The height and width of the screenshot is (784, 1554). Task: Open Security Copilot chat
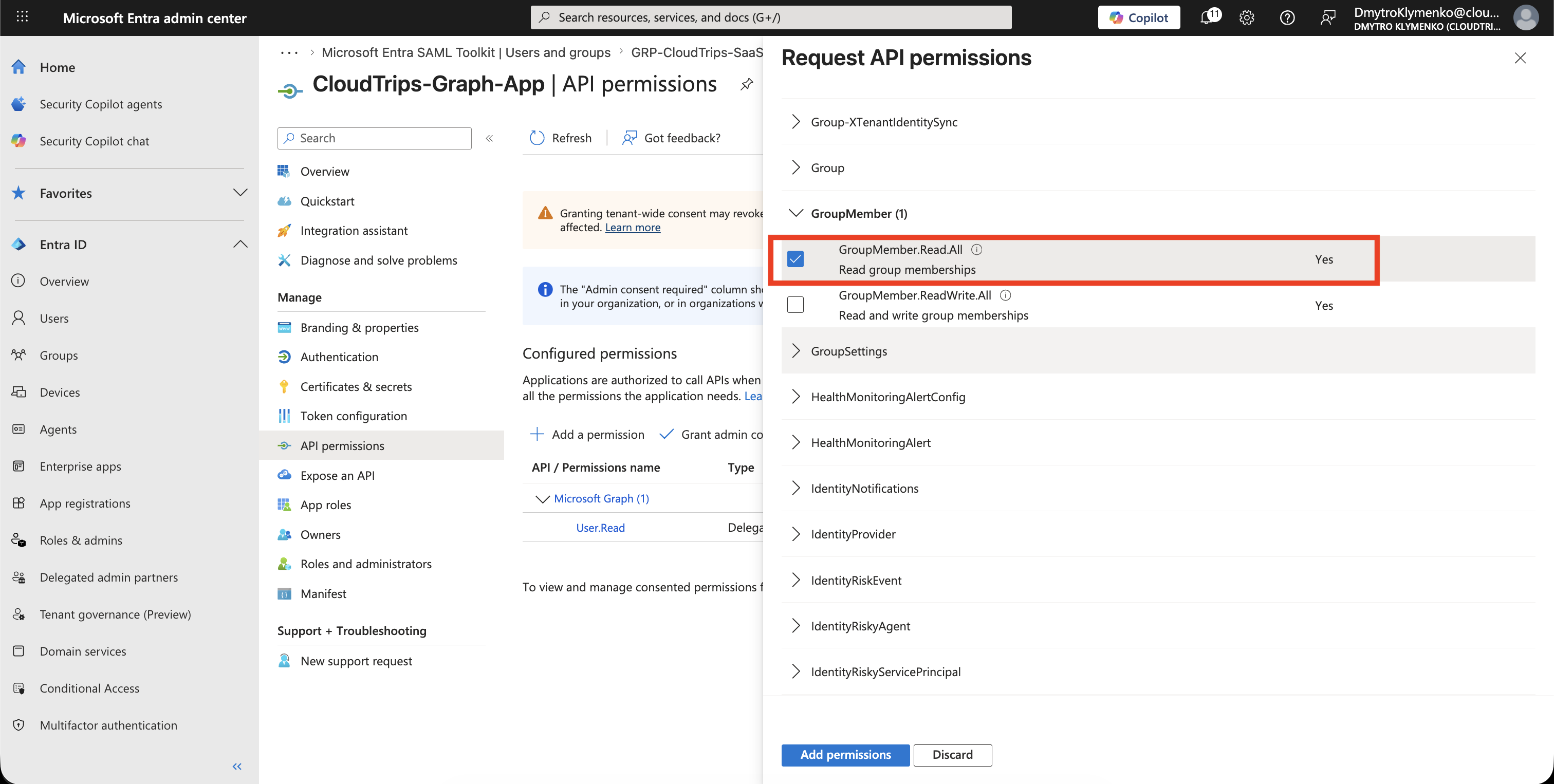[94, 141]
